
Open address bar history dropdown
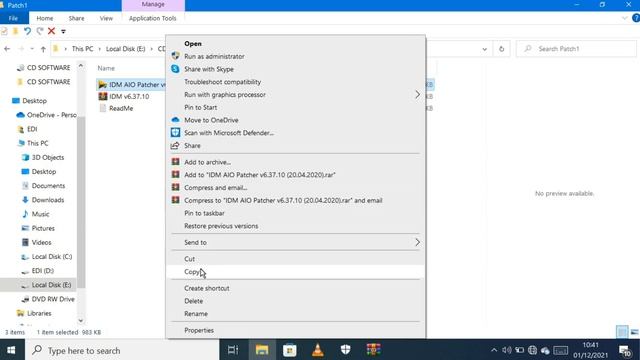pyautogui.click(x=484, y=49)
